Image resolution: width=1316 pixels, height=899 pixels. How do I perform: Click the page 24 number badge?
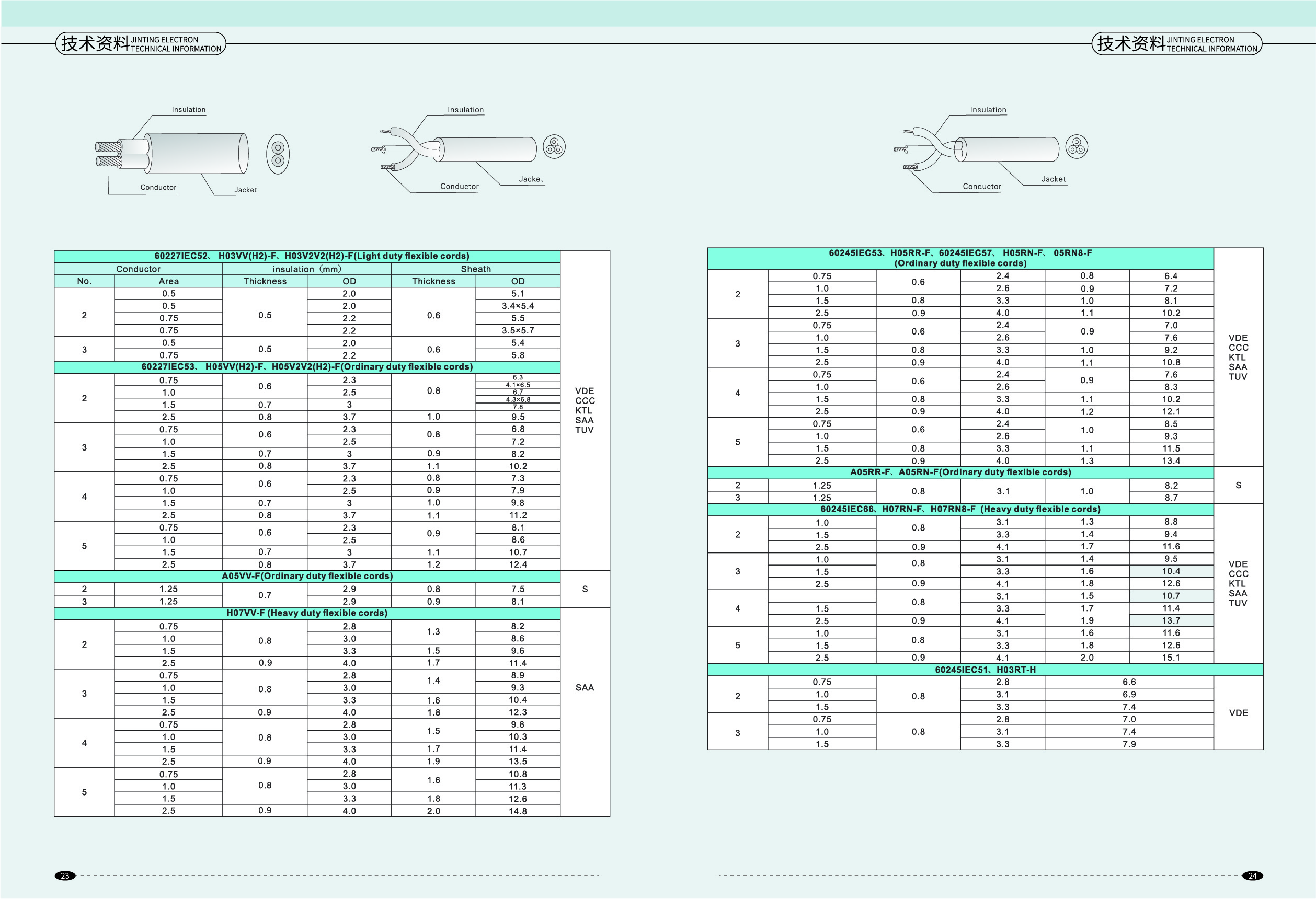coord(1252,876)
